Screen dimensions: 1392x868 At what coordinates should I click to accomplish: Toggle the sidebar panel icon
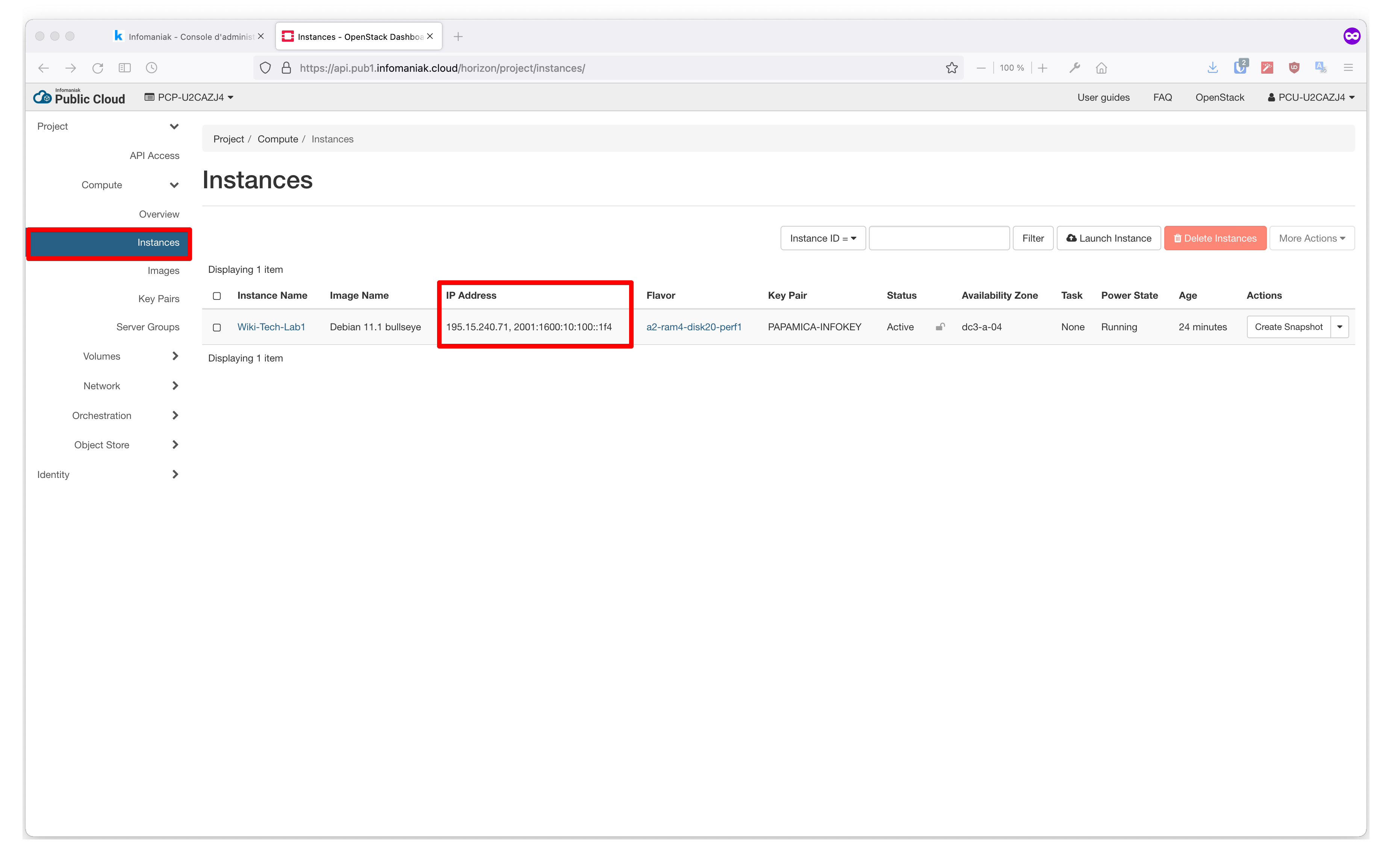coord(124,68)
